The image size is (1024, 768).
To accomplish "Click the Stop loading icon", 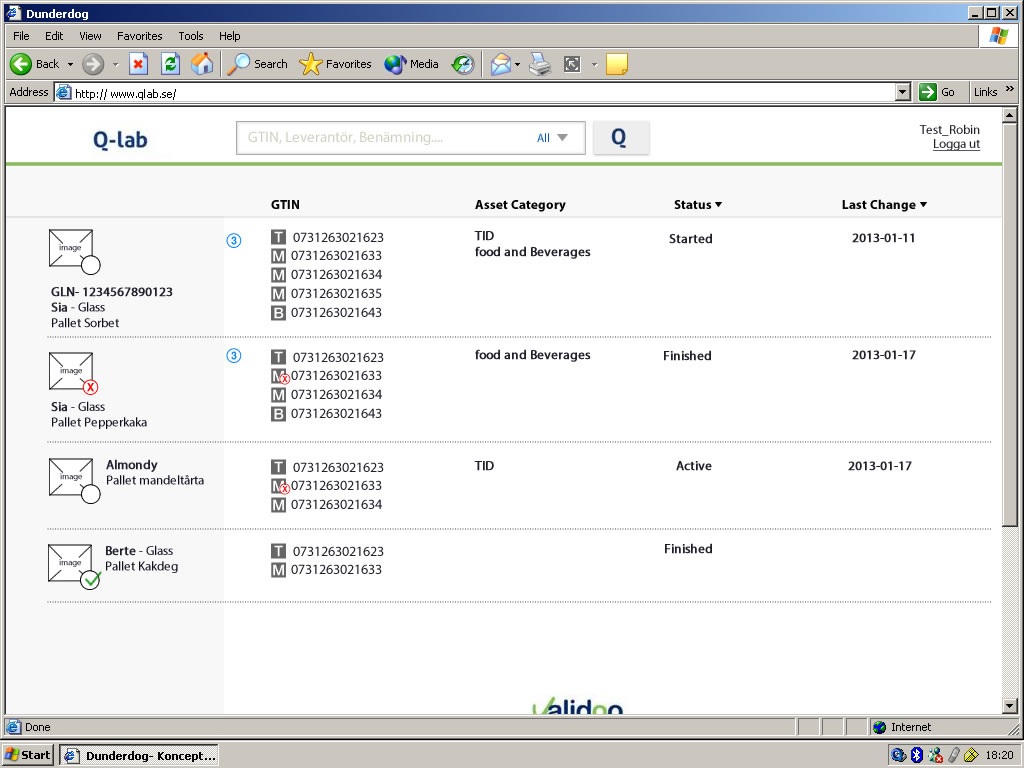I will (x=139, y=64).
